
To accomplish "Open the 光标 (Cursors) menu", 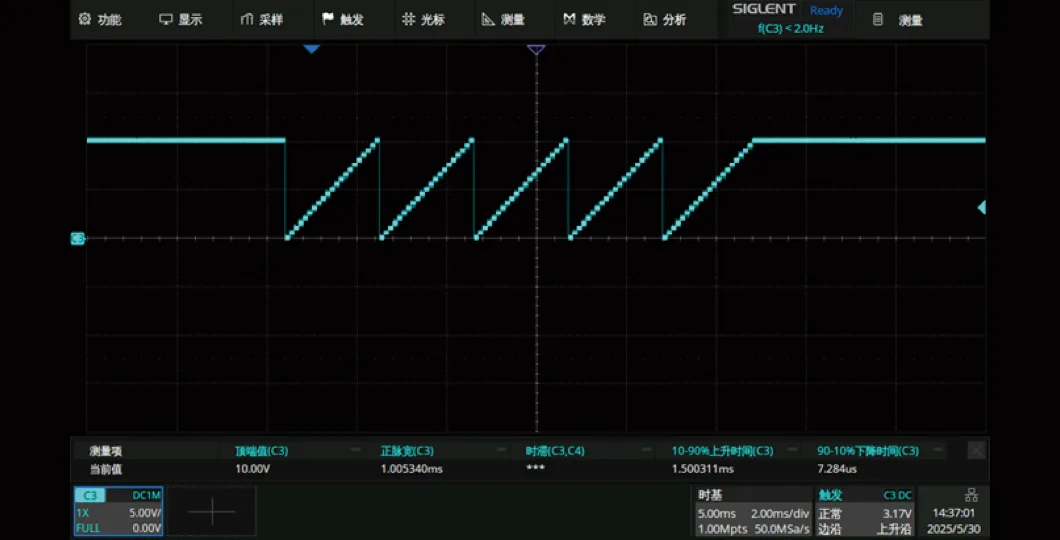I will (x=423, y=20).
